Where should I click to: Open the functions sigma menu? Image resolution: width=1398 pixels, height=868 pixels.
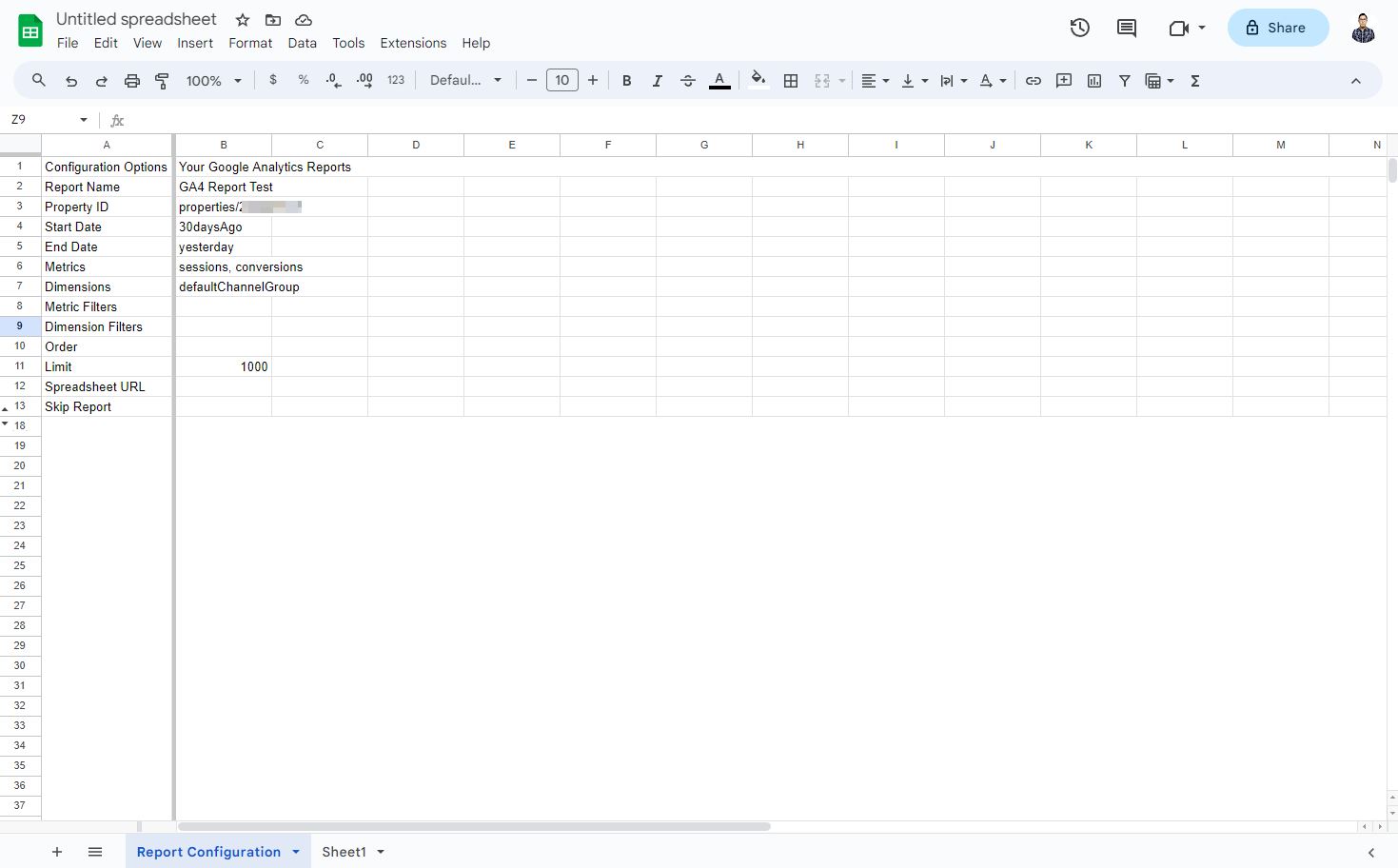pos(1195,81)
